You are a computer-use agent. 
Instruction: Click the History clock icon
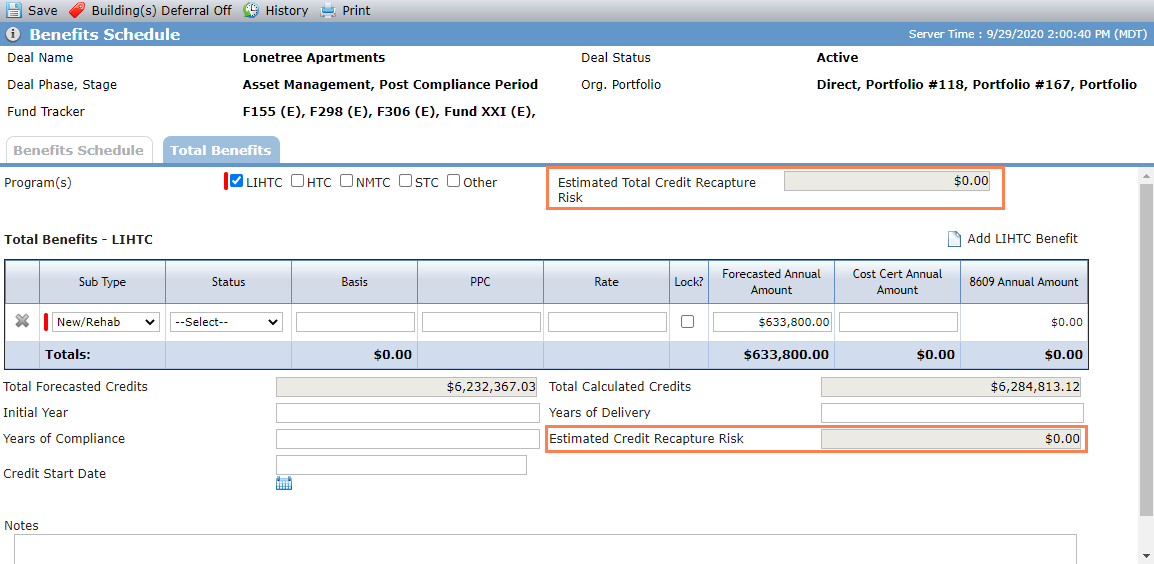(x=251, y=10)
